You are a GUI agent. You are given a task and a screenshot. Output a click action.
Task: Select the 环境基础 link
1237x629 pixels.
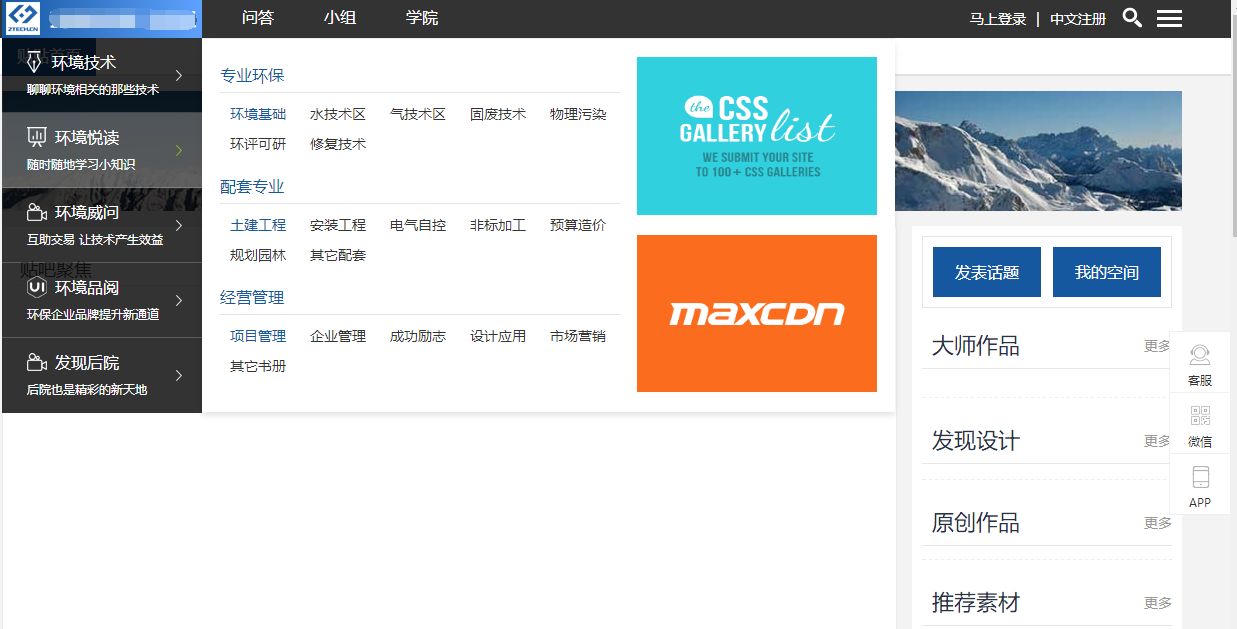tap(258, 115)
